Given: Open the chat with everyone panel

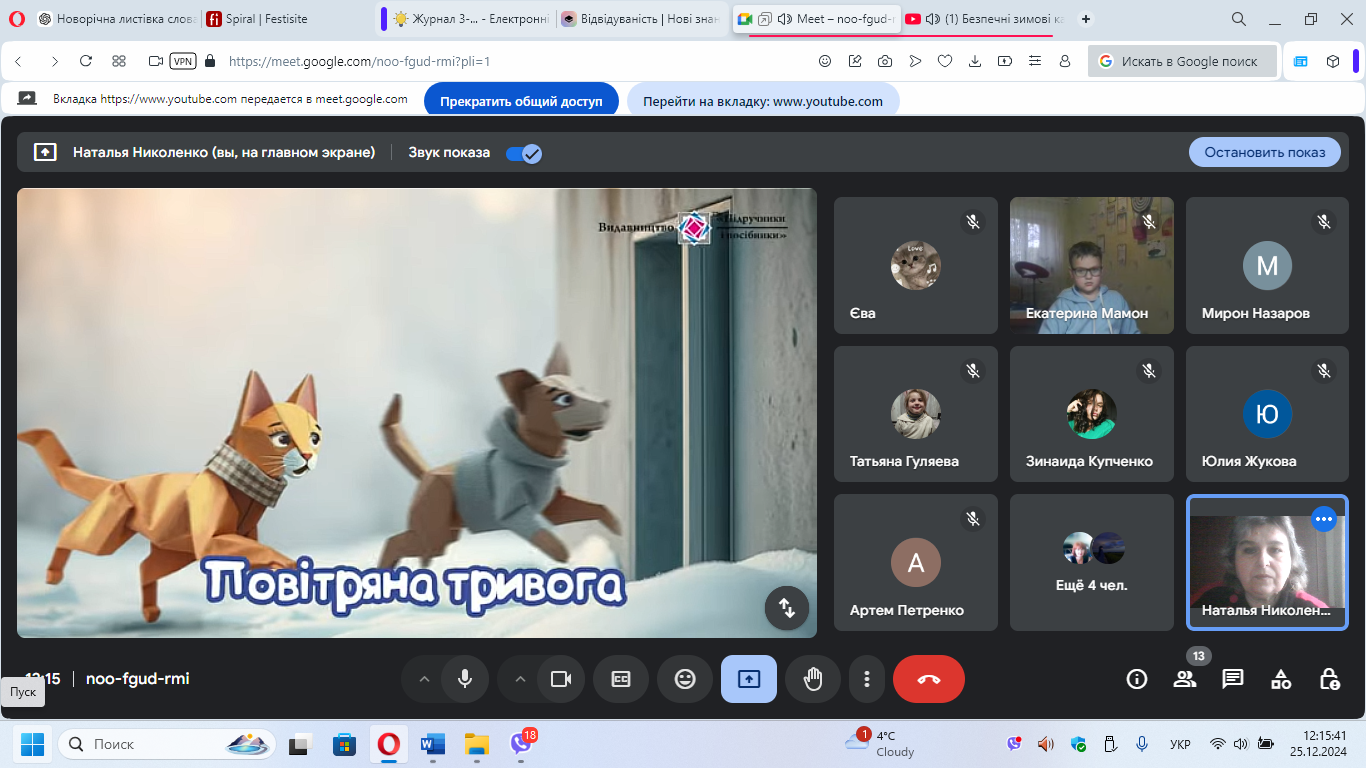Looking at the screenshot, I should tap(1233, 679).
